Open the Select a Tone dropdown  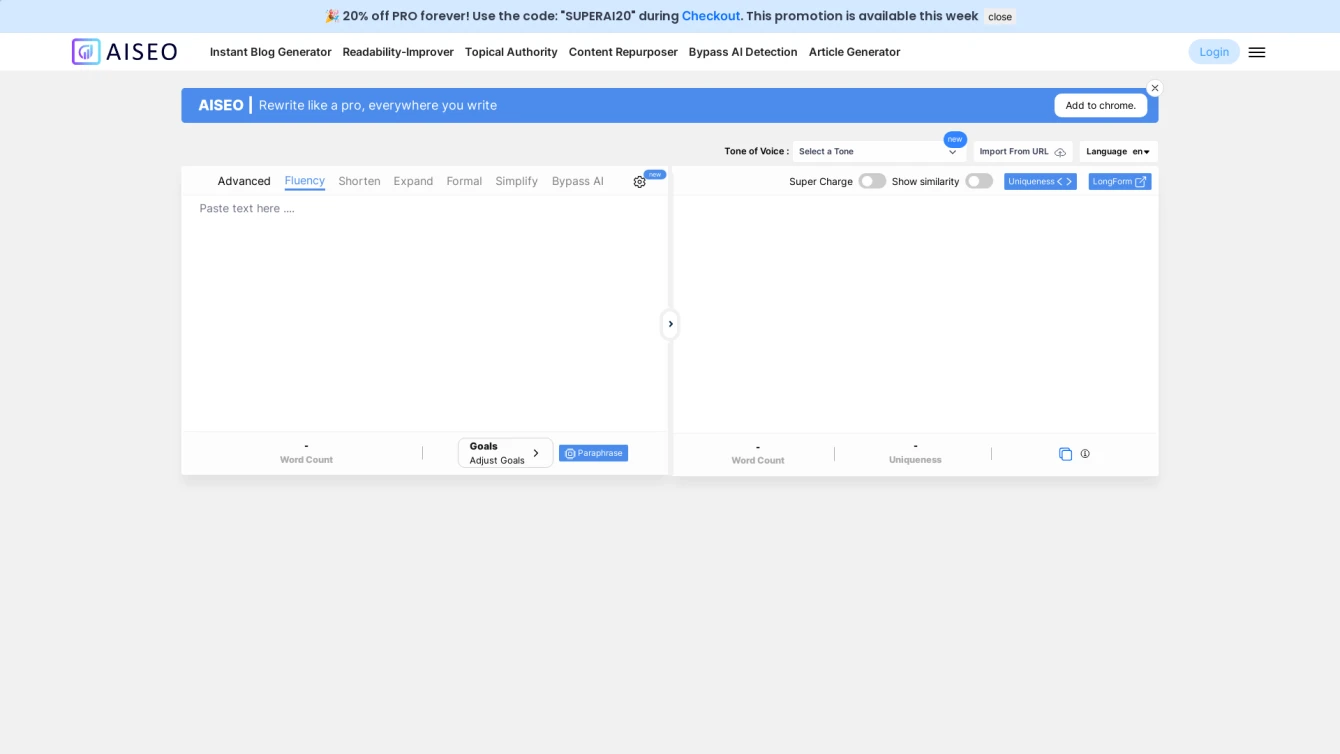[879, 152]
